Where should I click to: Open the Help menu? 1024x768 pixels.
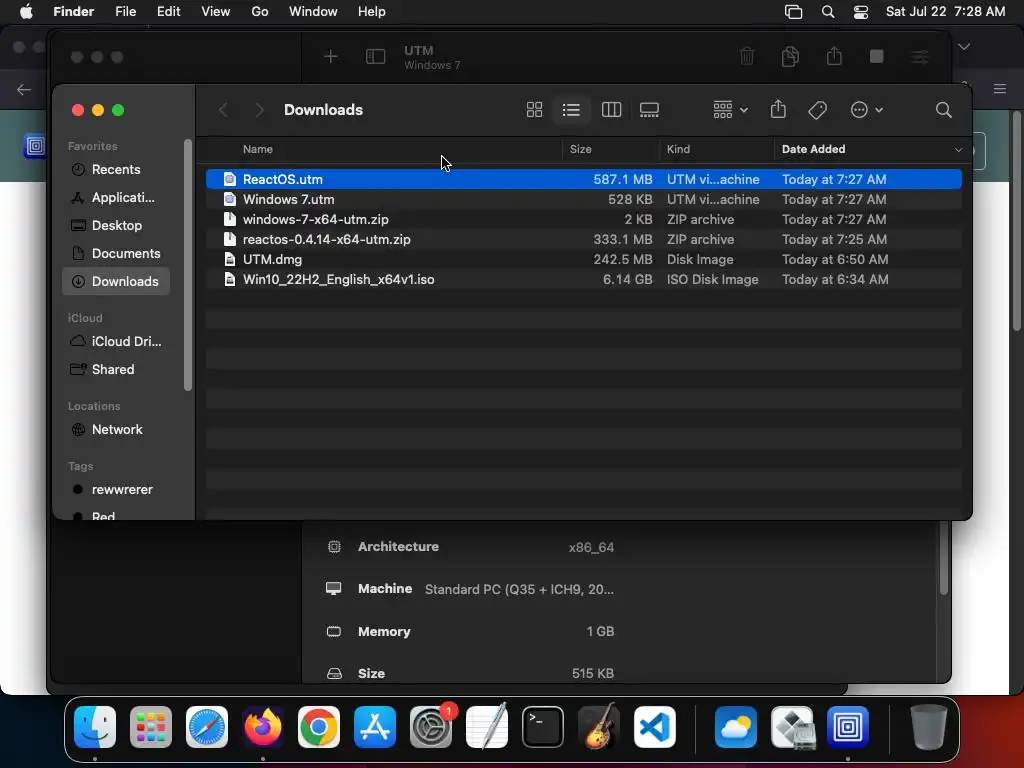coord(372,12)
